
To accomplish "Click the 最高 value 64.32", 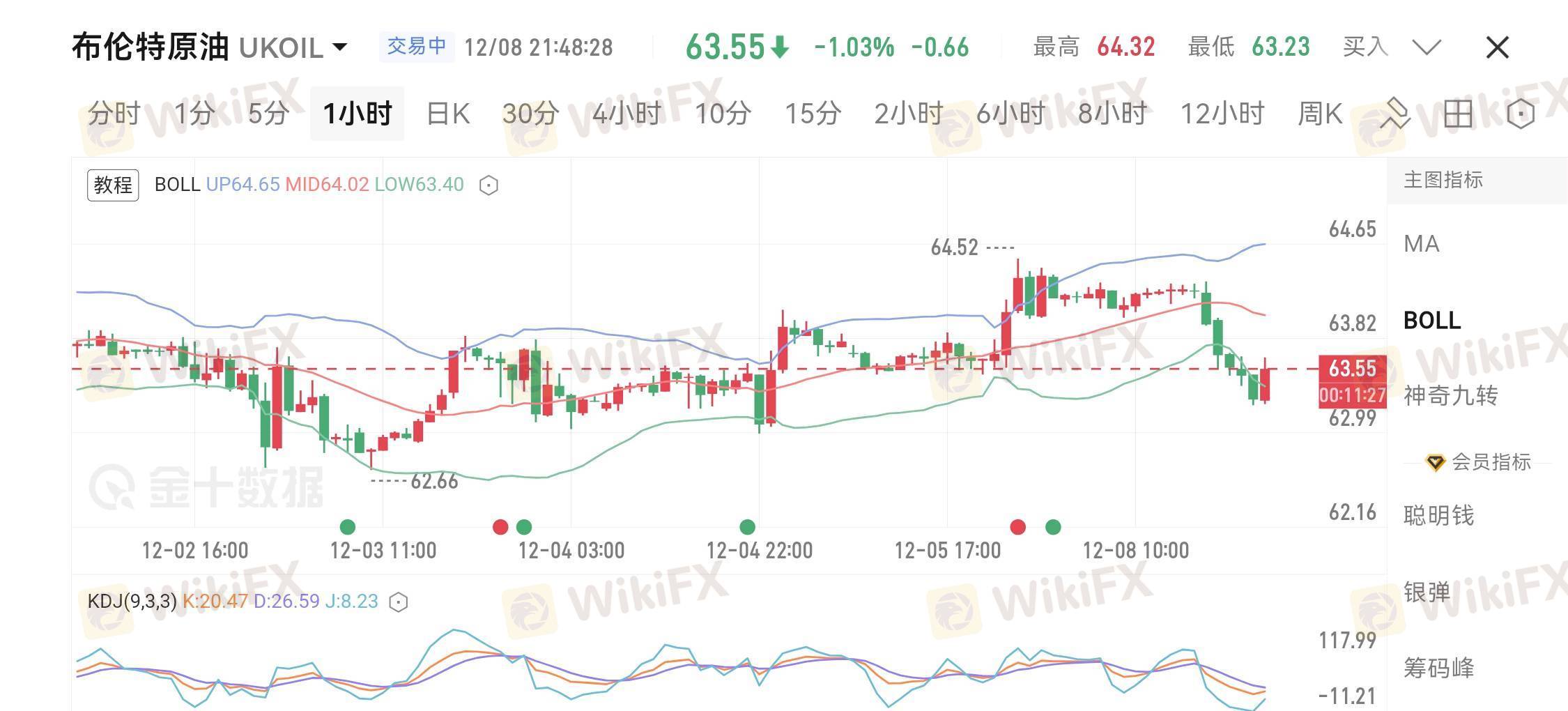I will tap(1126, 47).
